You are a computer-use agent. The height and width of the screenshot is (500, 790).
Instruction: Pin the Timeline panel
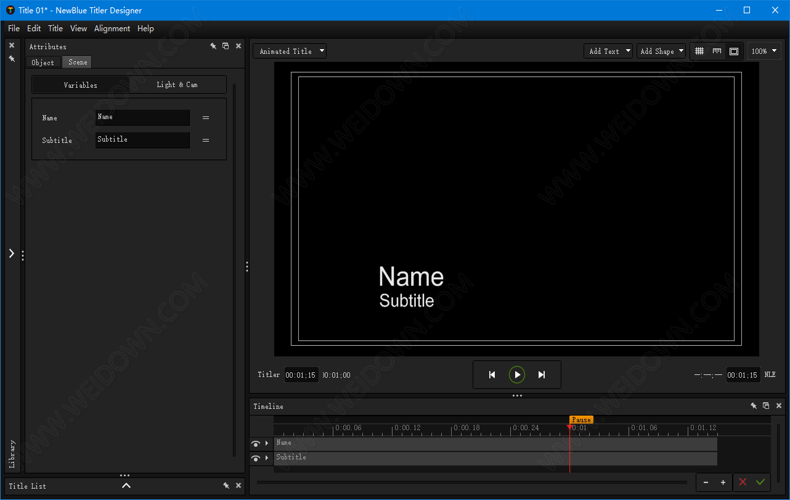[x=754, y=406]
